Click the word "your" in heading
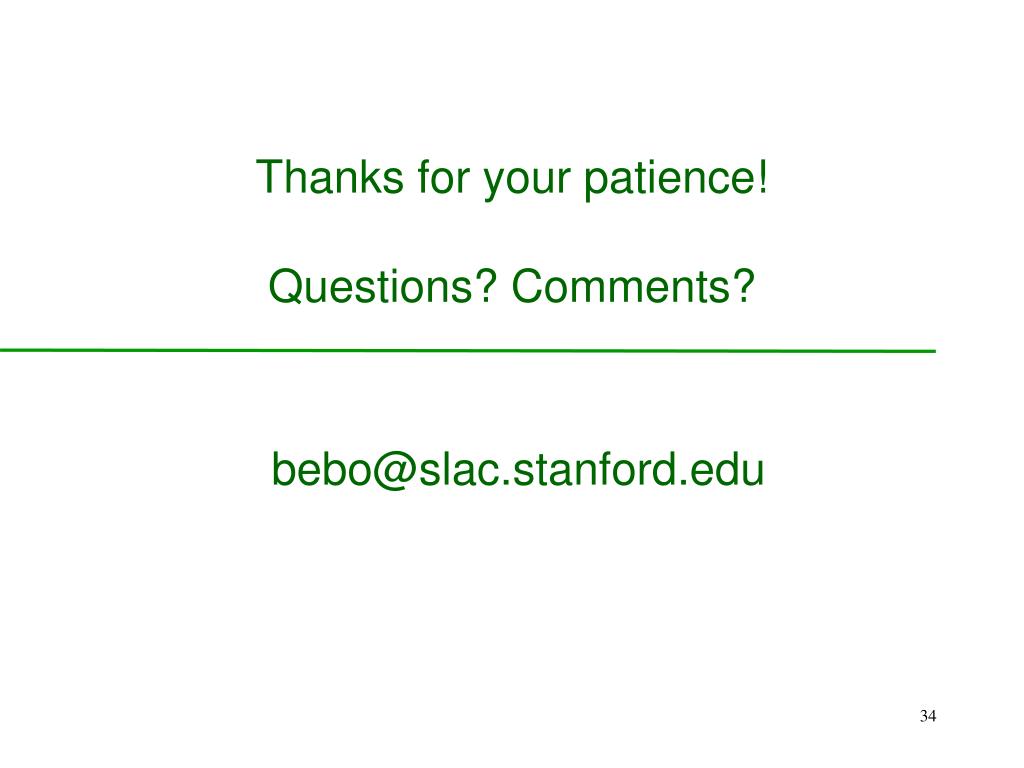The image size is (1024, 768). pyautogui.click(x=526, y=183)
